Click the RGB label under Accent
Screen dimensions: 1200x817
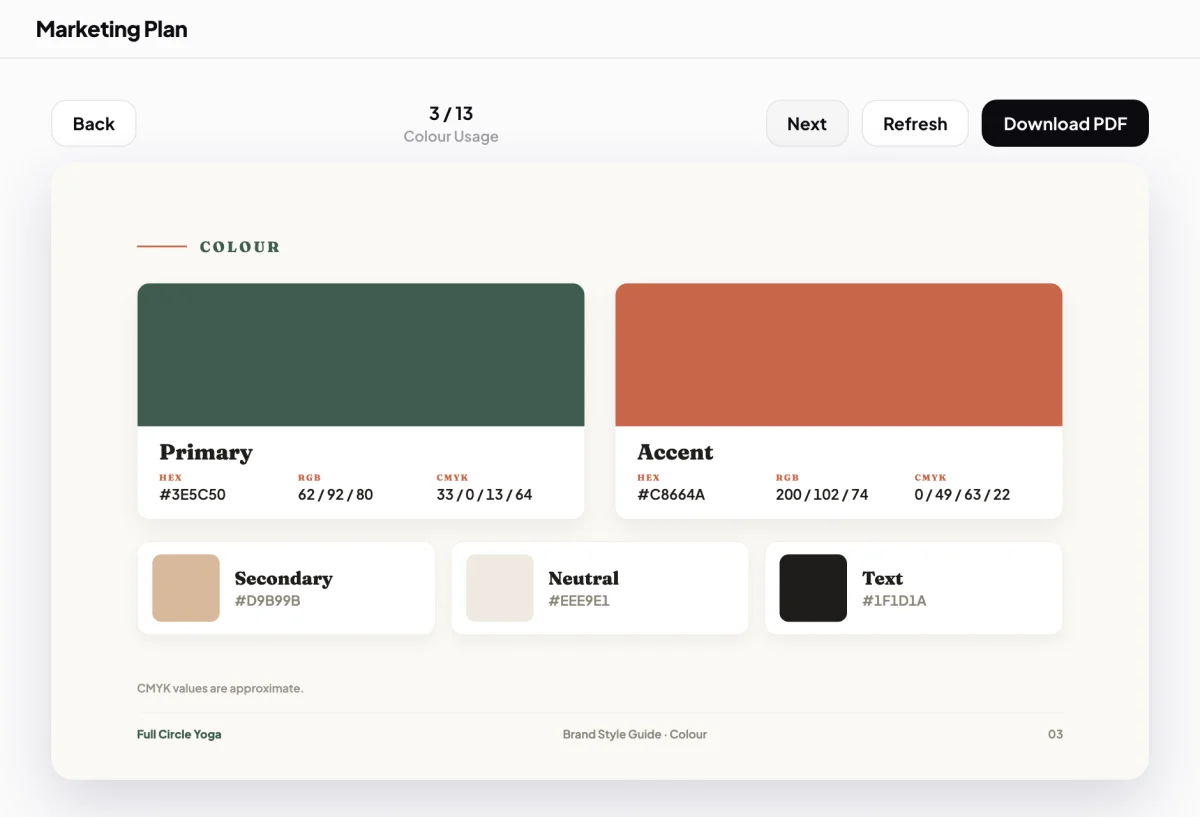pos(787,478)
